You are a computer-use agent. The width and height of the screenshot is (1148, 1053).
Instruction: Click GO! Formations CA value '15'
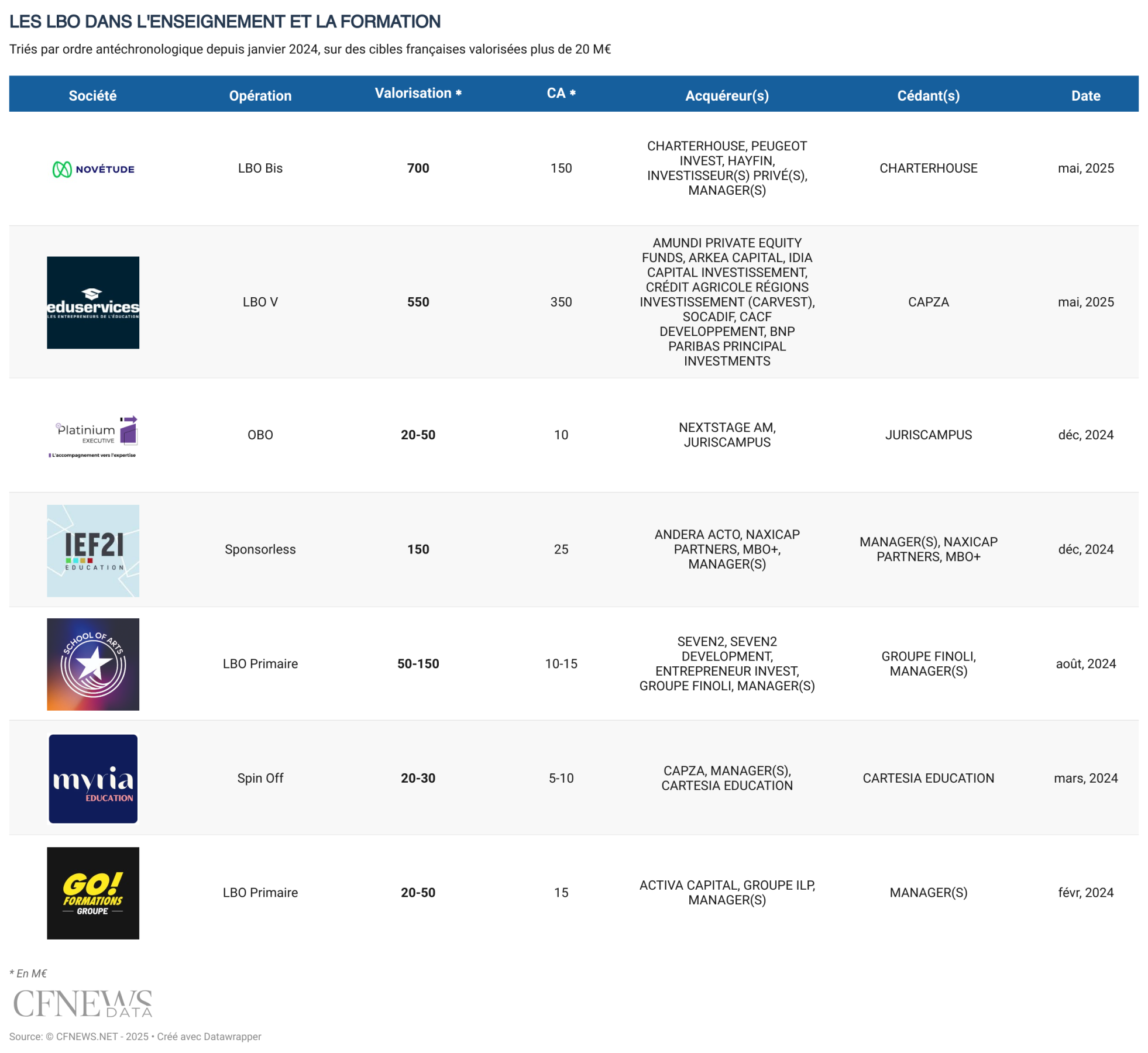[x=561, y=892]
